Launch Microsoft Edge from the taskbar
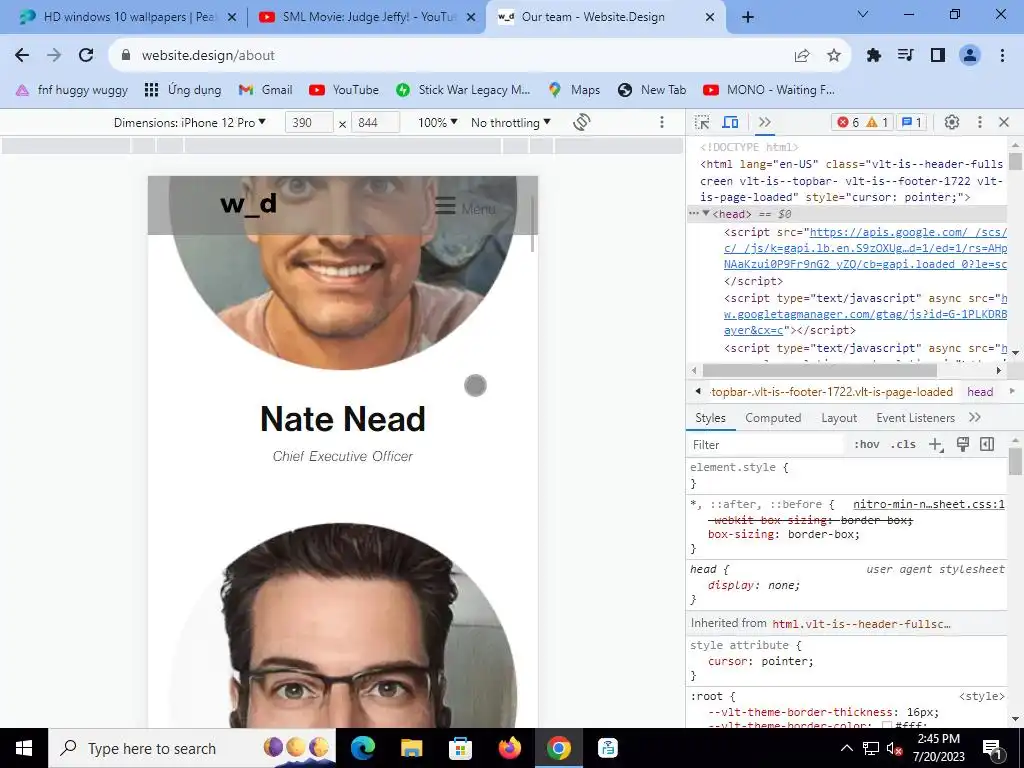 coord(363,748)
